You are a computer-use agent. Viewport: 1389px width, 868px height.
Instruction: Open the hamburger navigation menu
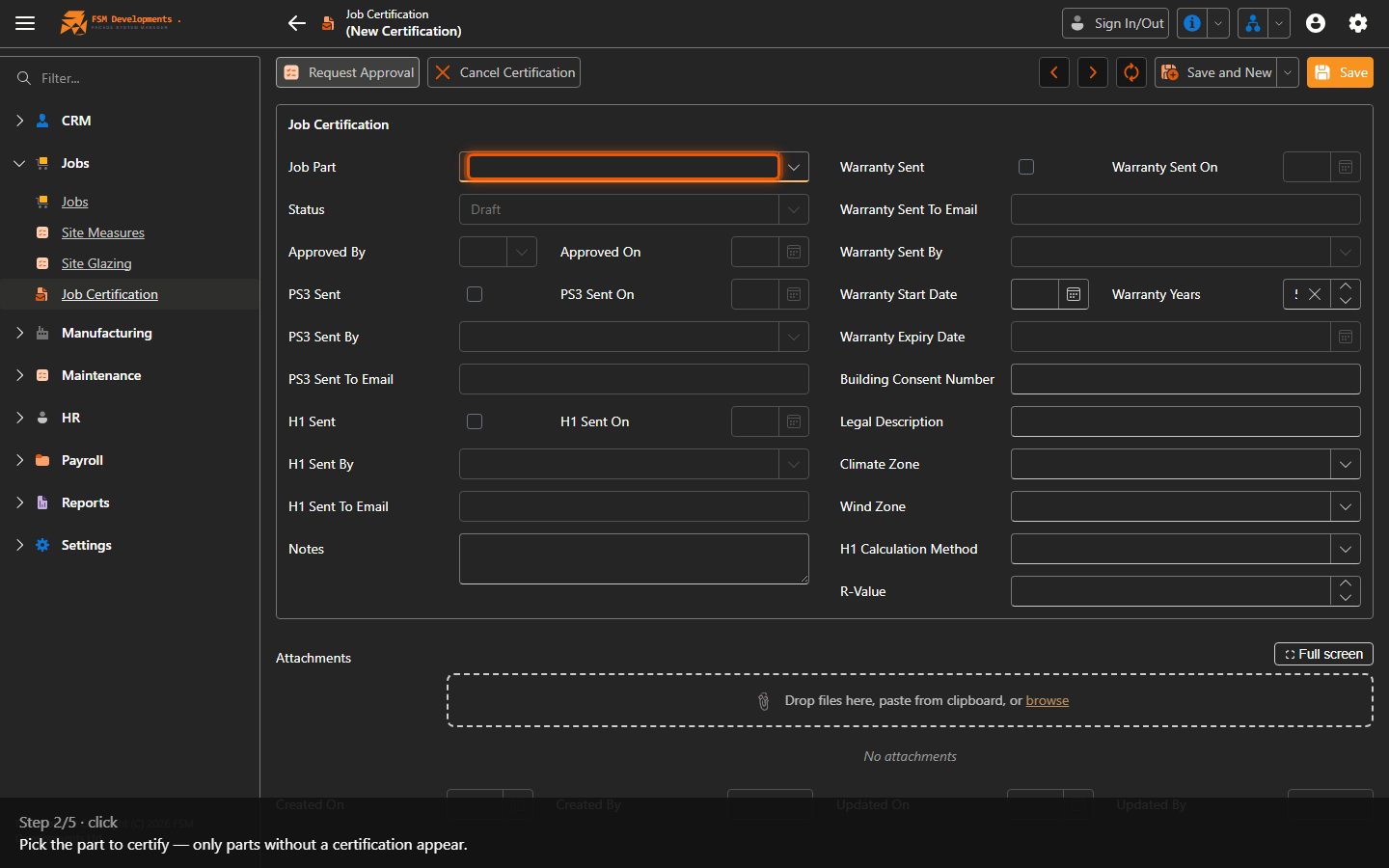click(25, 23)
